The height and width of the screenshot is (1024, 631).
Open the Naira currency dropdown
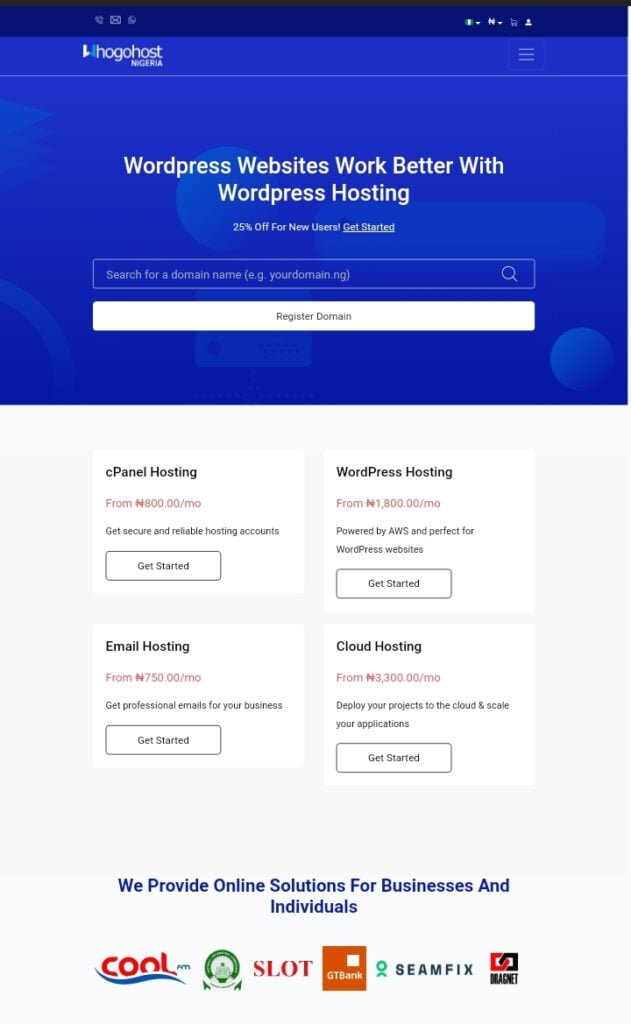(495, 22)
